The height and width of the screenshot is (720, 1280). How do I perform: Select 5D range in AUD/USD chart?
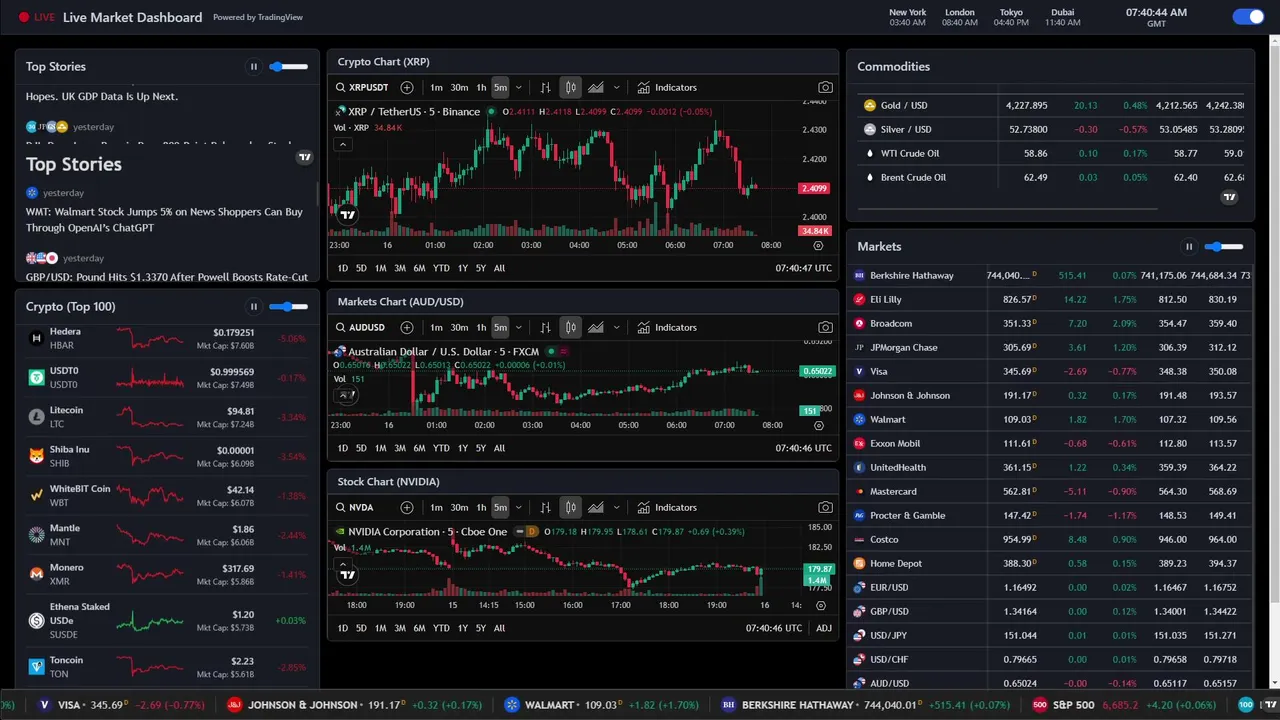(361, 448)
